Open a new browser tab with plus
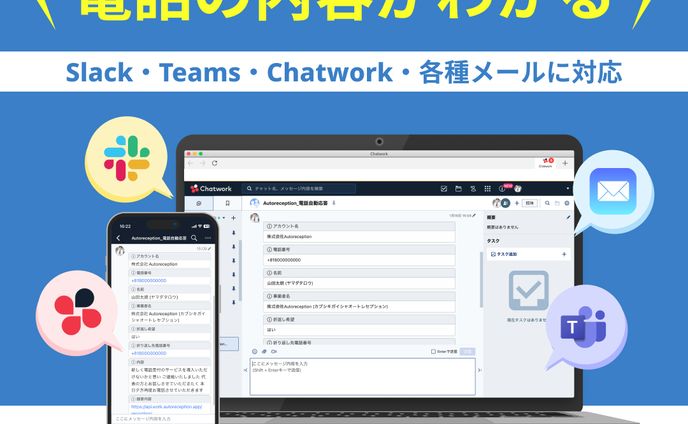 (x=565, y=163)
